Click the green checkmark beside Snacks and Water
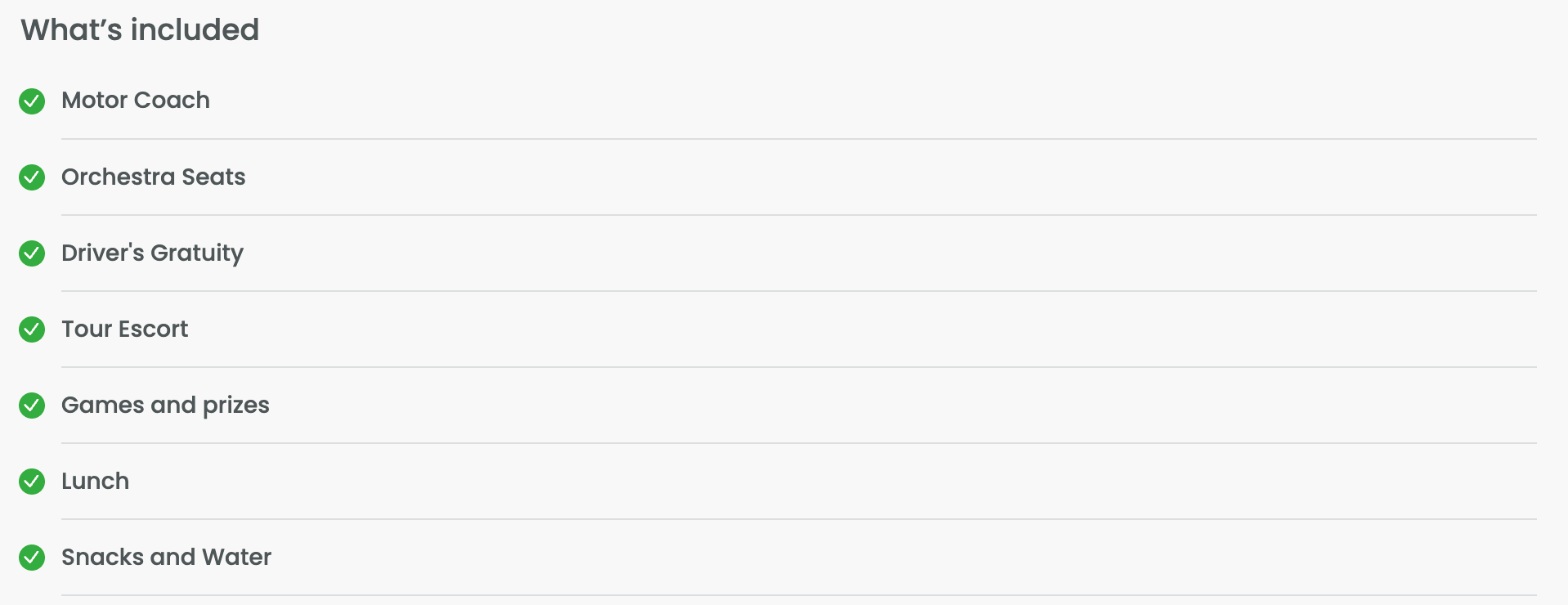The width and height of the screenshot is (1568, 605). click(x=32, y=558)
